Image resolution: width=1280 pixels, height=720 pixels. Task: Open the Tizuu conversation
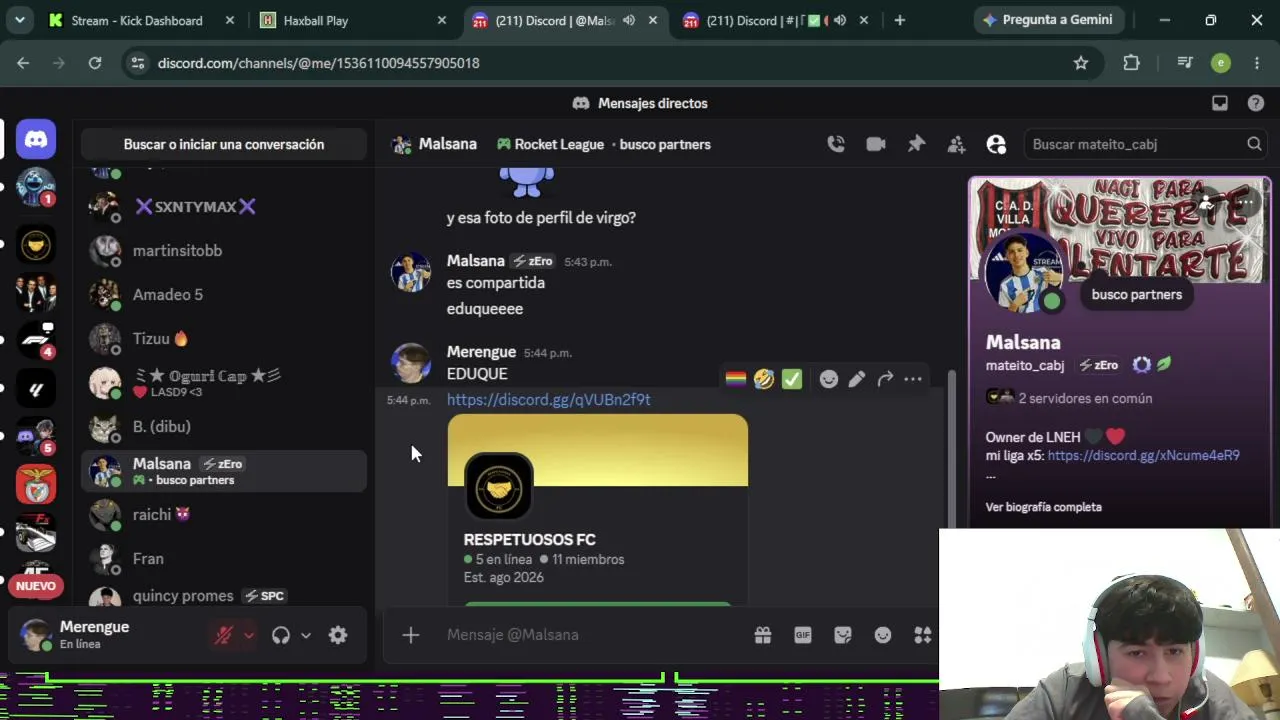coord(224,338)
